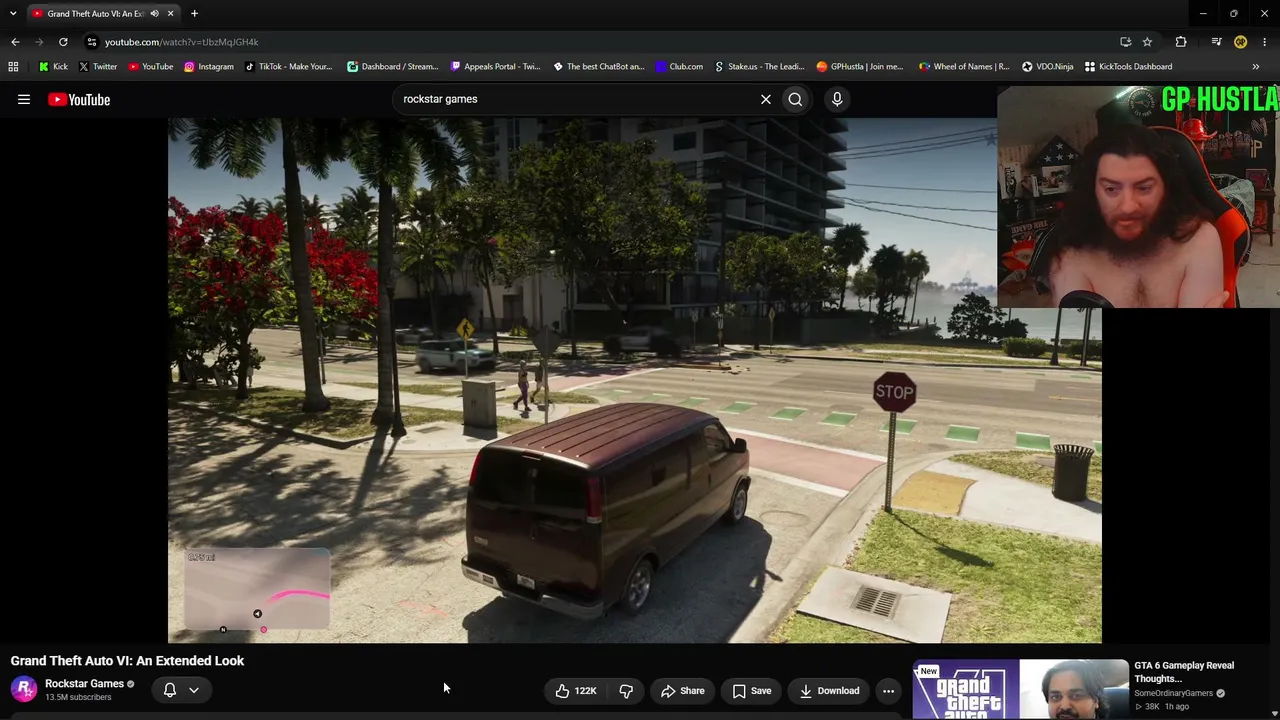1280x720 pixels.
Task: Go to YouTube home via logo
Action: point(79,99)
